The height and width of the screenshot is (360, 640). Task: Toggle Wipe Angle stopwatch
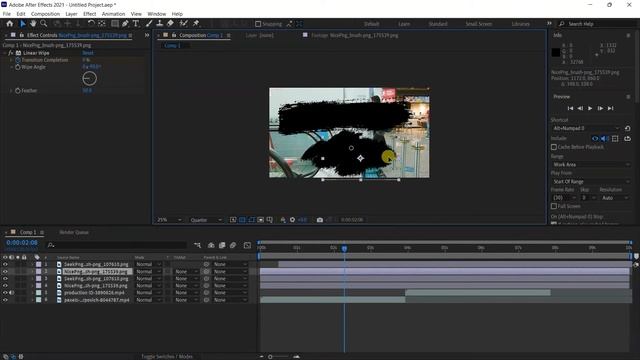pos(18,67)
